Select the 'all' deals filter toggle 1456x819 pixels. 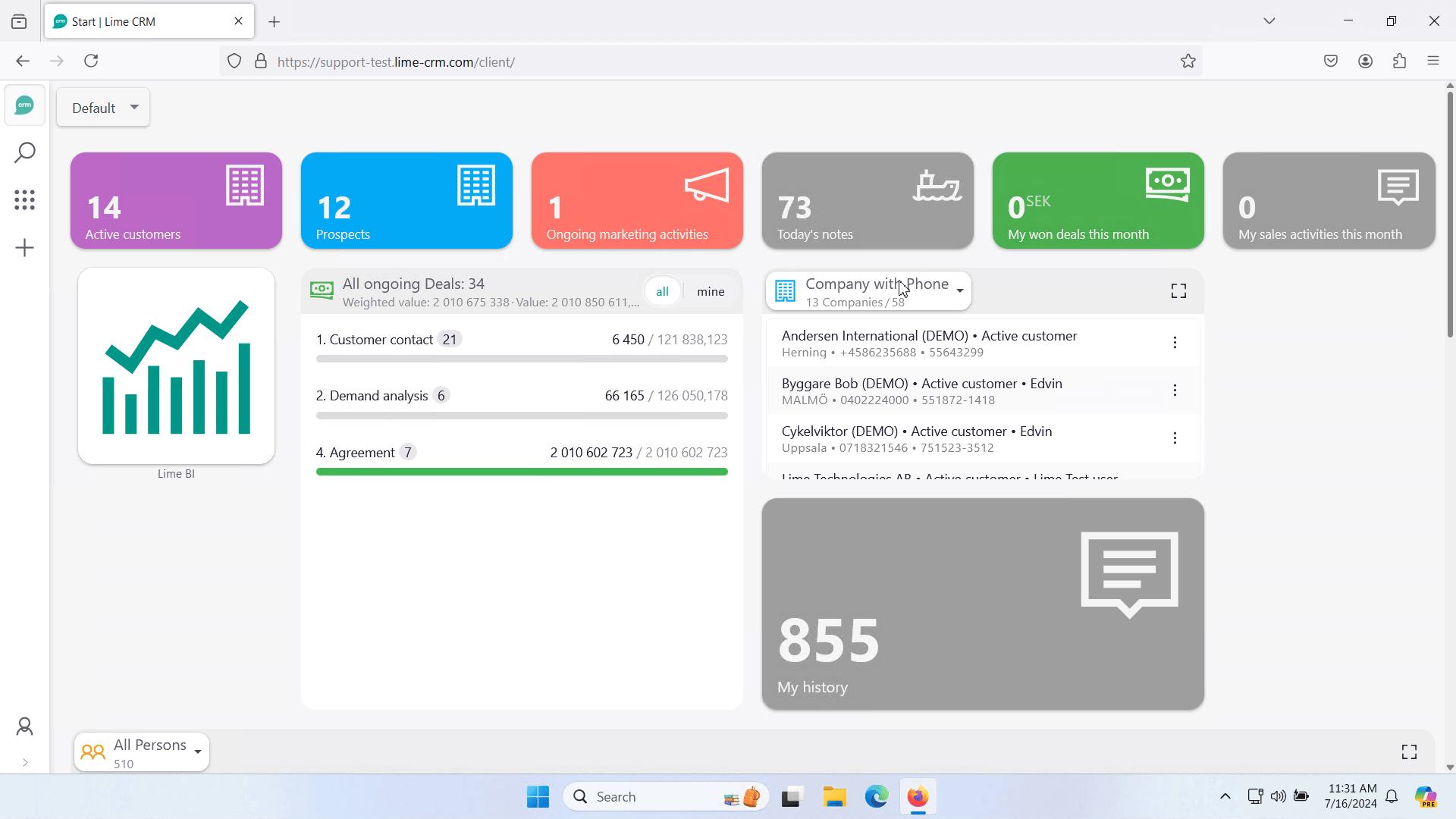pos(662,291)
